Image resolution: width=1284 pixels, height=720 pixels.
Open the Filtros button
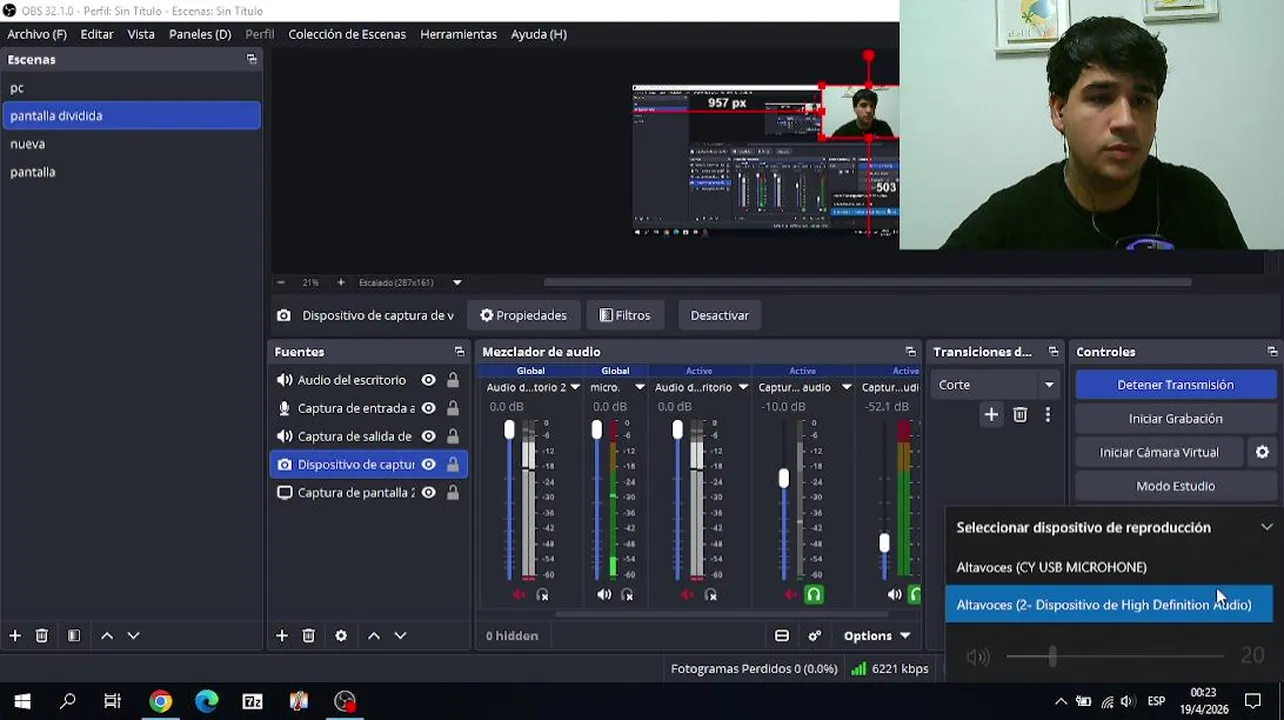625,315
